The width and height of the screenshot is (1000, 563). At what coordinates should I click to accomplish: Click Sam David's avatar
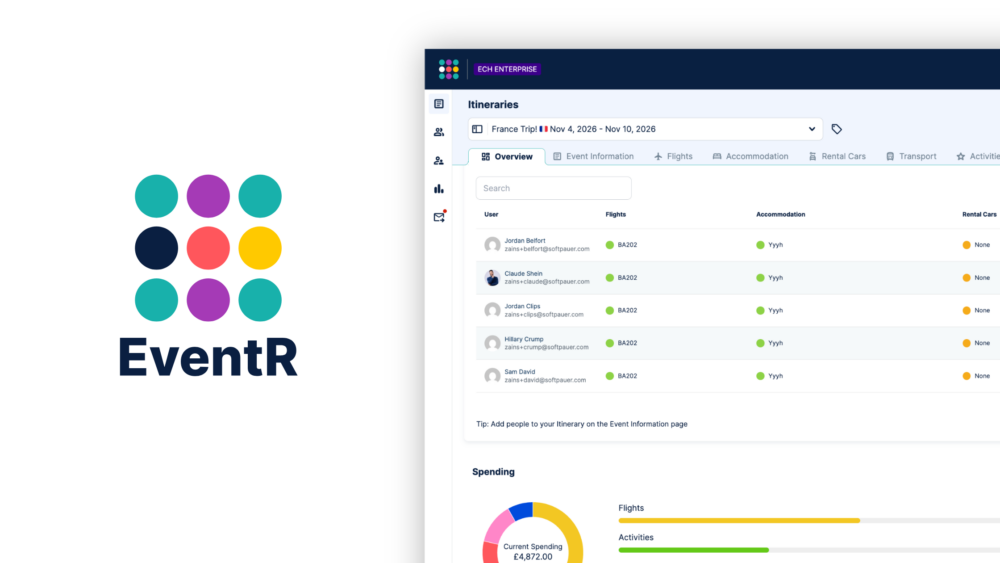(x=492, y=376)
